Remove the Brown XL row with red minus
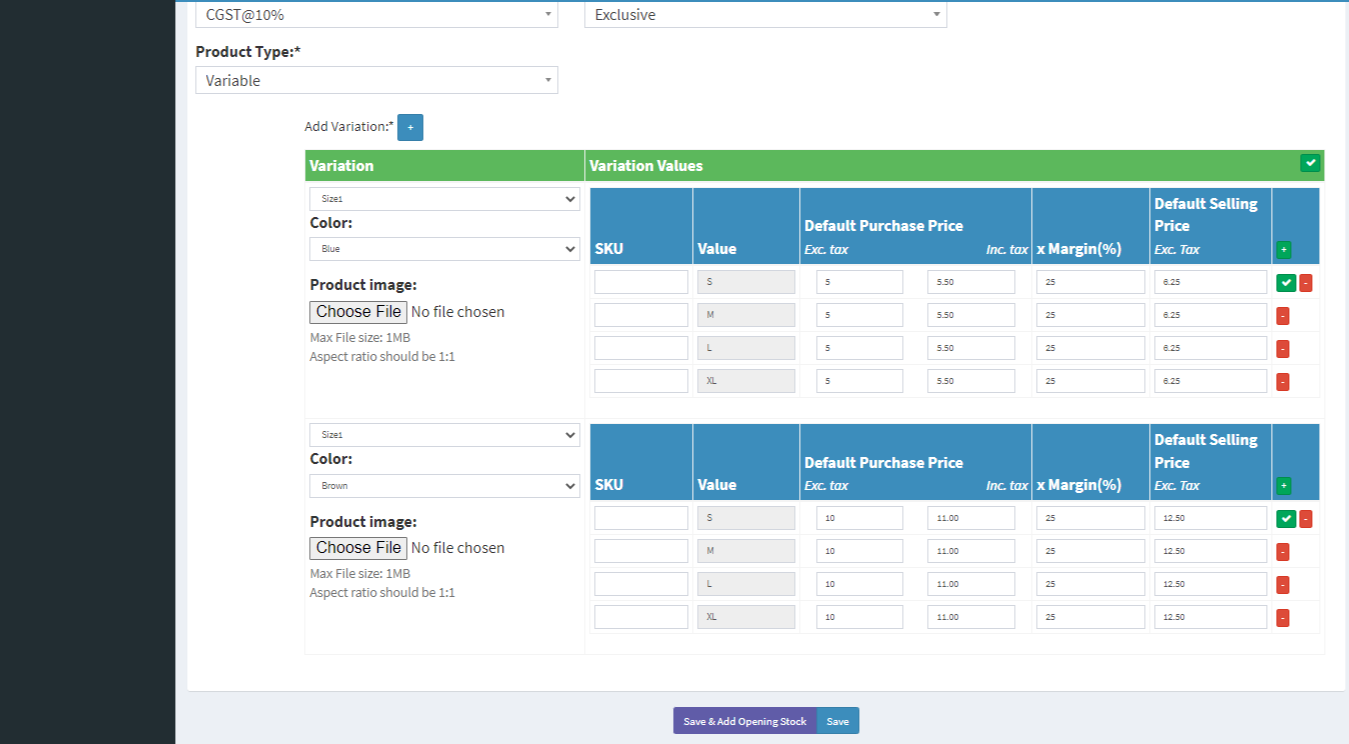 (x=1283, y=618)
